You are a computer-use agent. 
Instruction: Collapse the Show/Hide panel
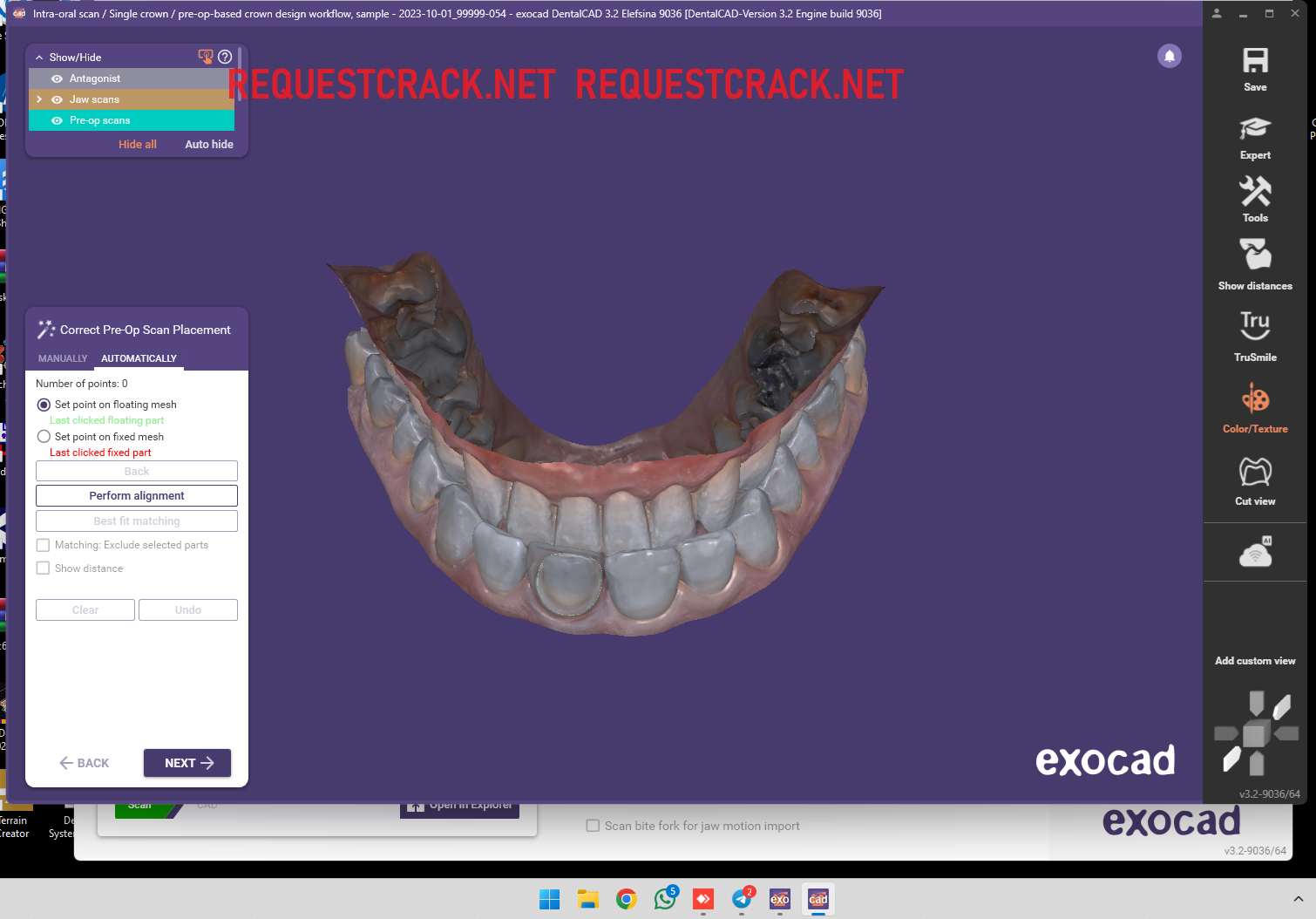38,56
